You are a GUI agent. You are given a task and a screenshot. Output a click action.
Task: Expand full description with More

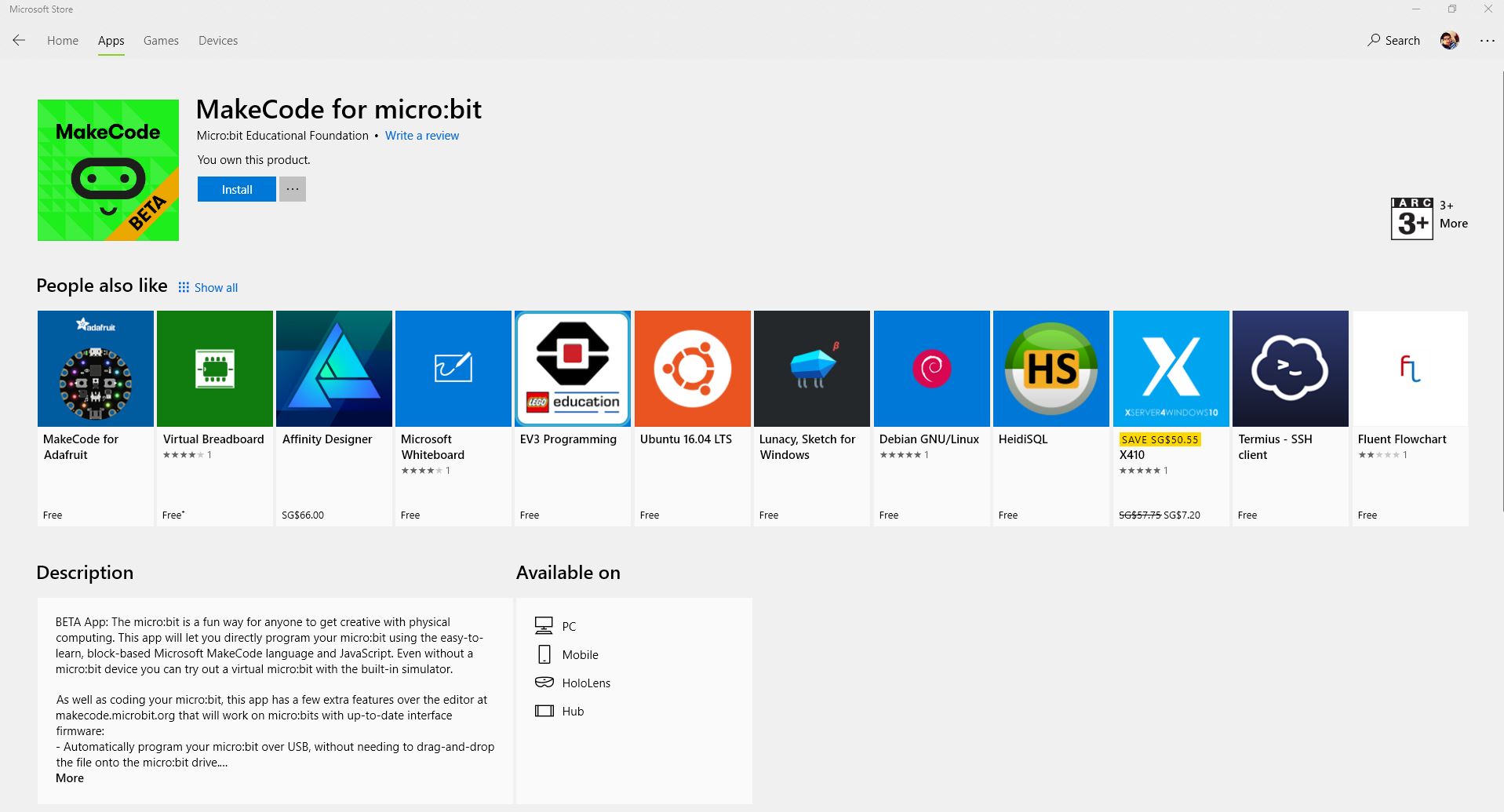click(x=70, y=778)
